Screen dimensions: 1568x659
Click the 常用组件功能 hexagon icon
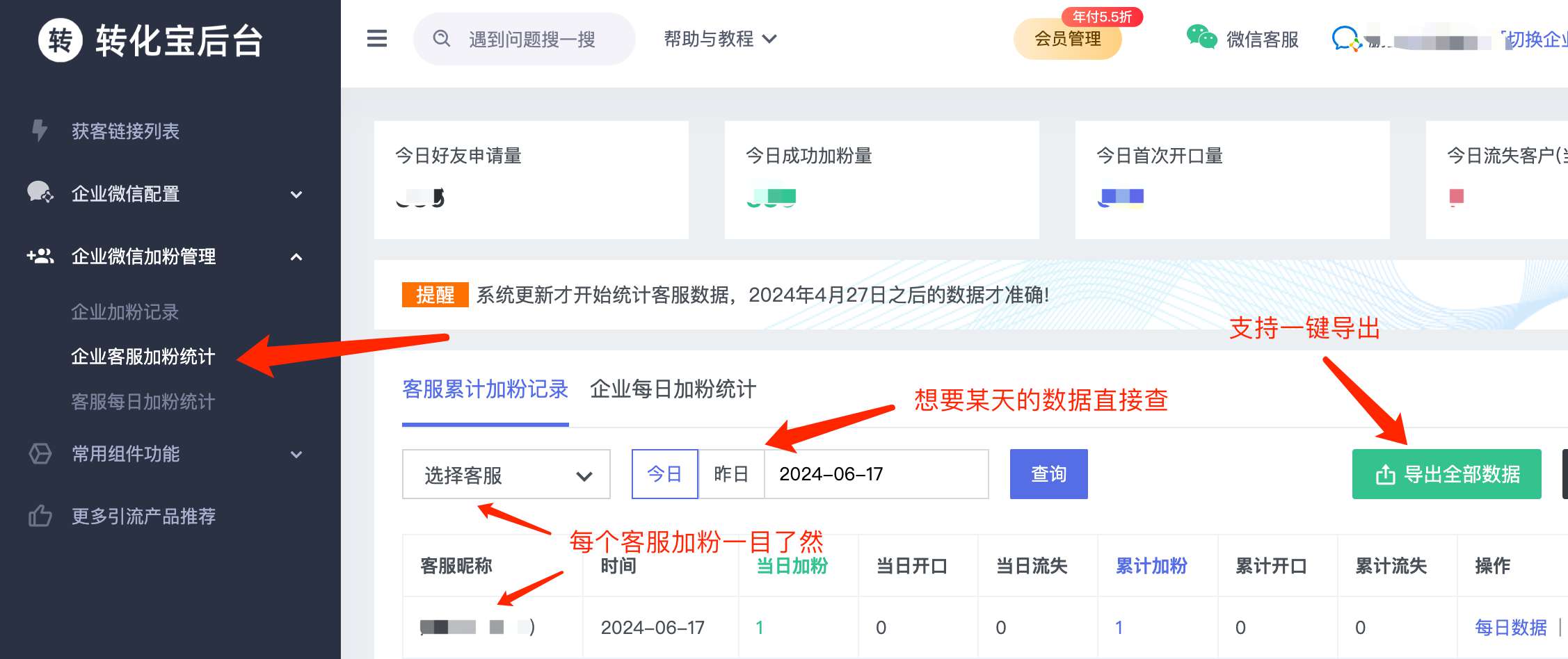pos(40,453)
